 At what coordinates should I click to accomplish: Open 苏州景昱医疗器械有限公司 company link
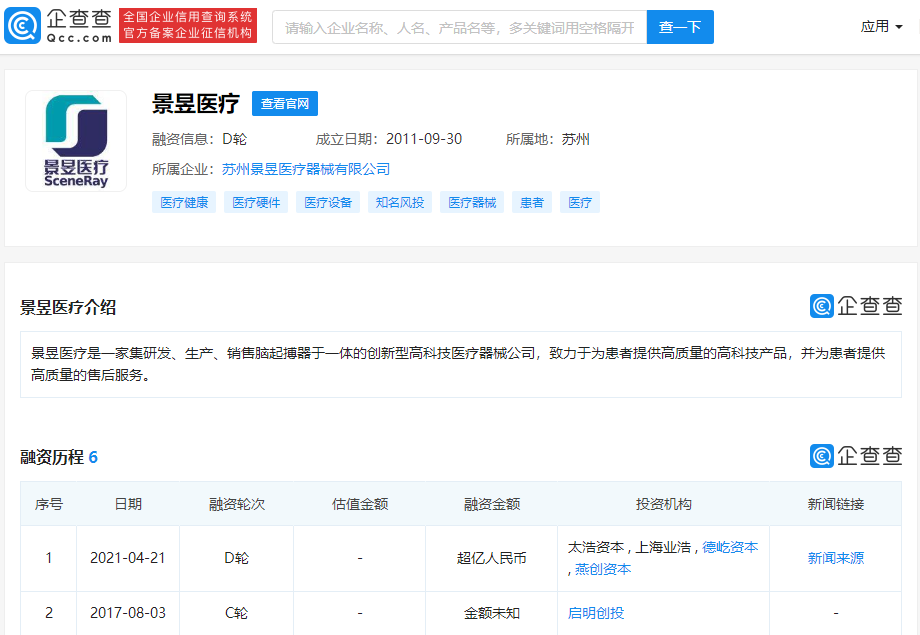pos(306,169)
